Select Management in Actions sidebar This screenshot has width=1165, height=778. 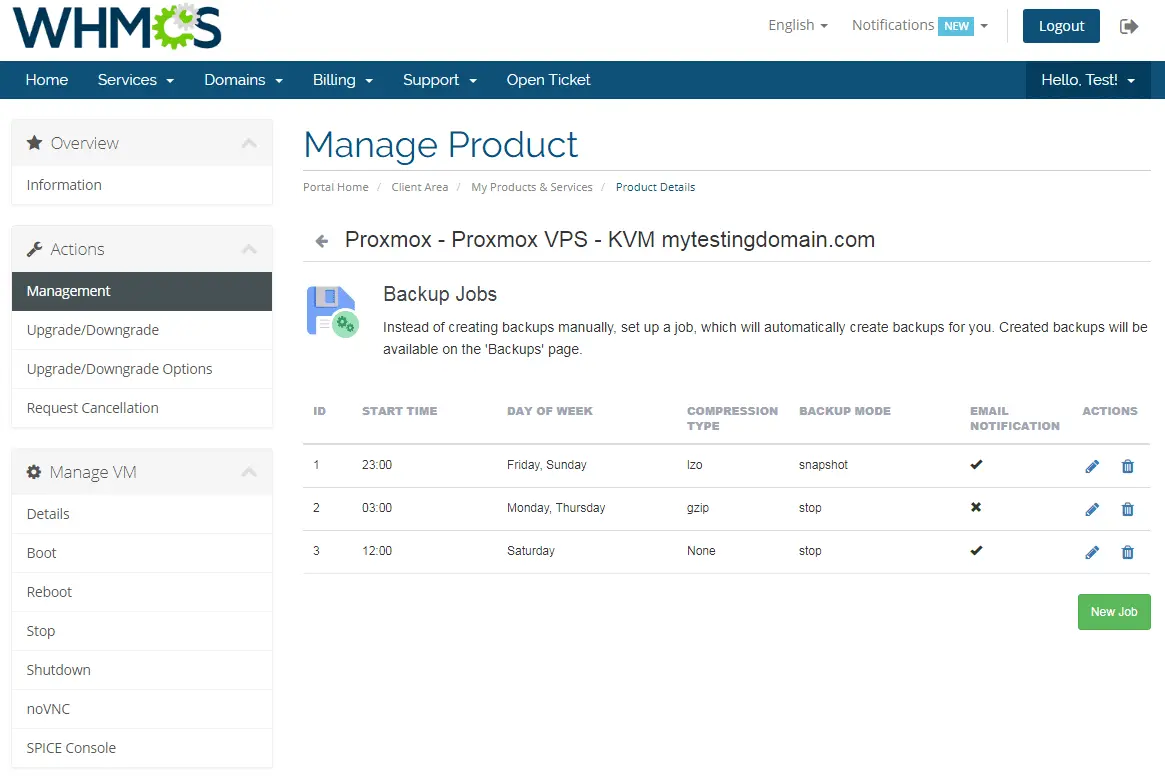[142, 291]
